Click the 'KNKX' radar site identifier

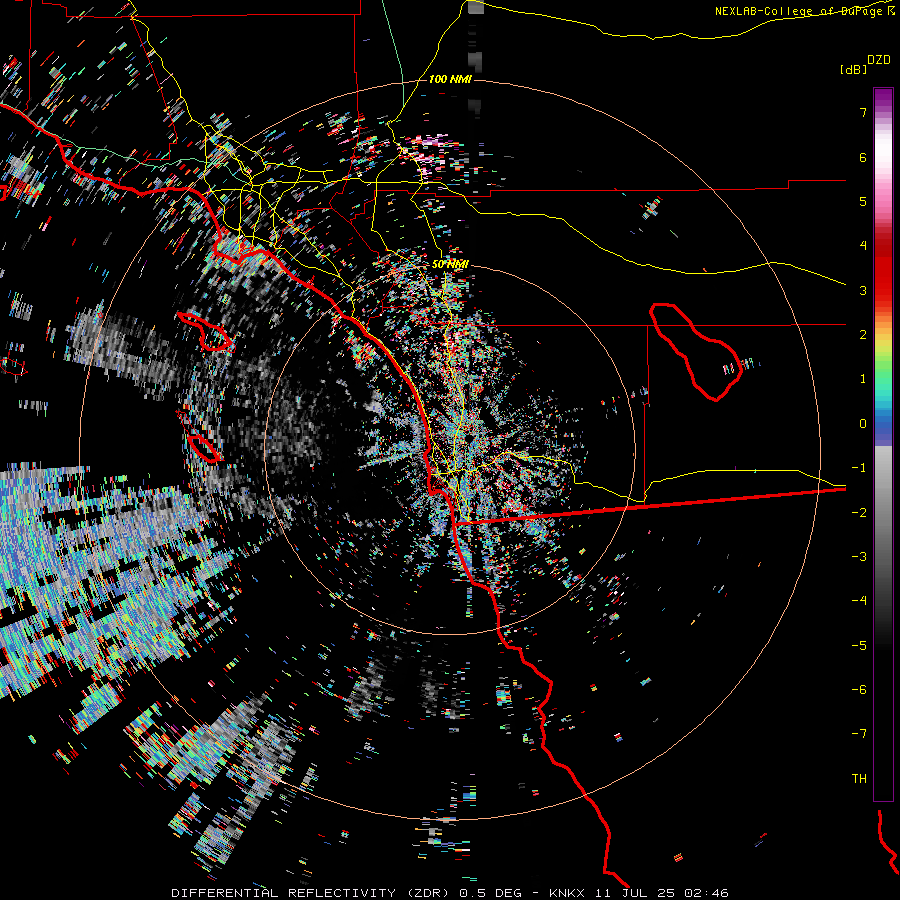point(567,893)
